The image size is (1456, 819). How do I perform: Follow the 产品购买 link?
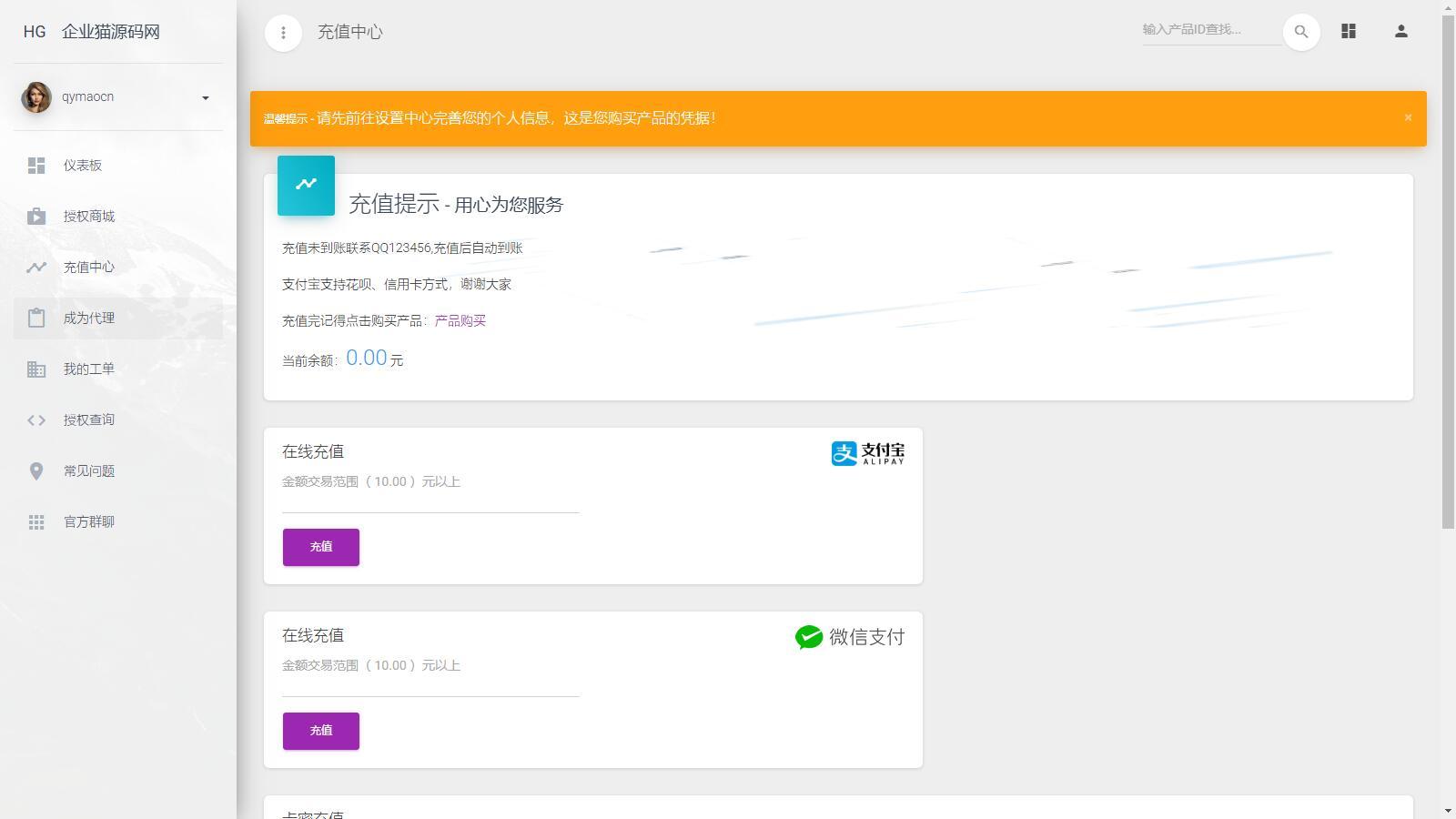(x=460, y=321)
